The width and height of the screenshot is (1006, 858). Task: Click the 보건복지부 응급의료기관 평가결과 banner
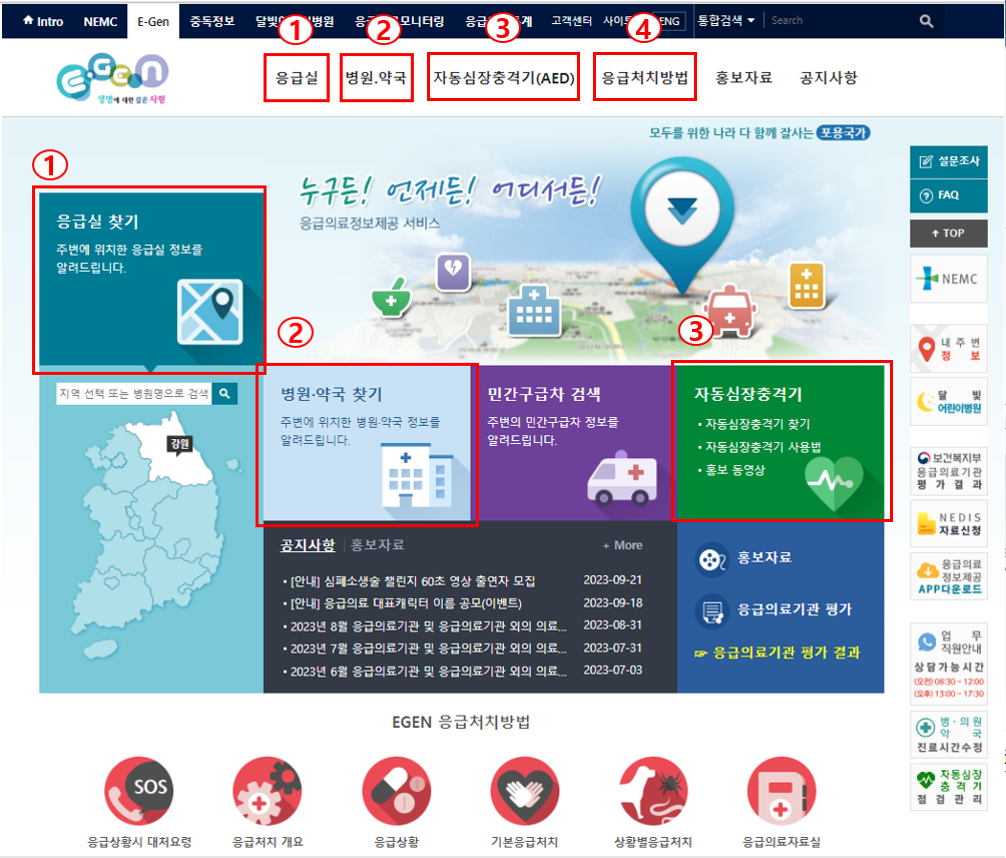click(x=949, y=471)
